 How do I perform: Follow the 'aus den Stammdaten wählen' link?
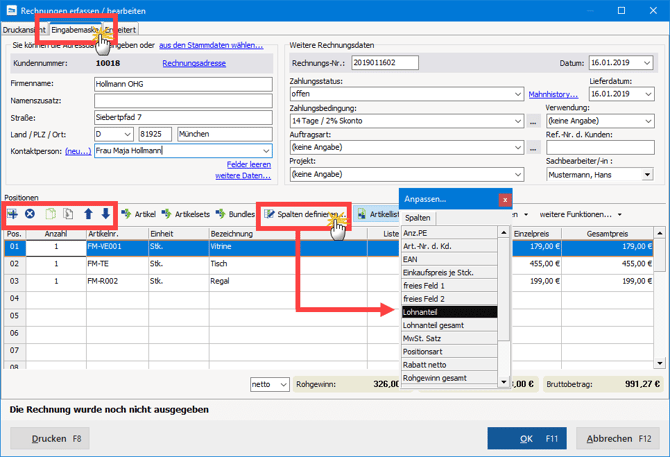click(211, 45)
